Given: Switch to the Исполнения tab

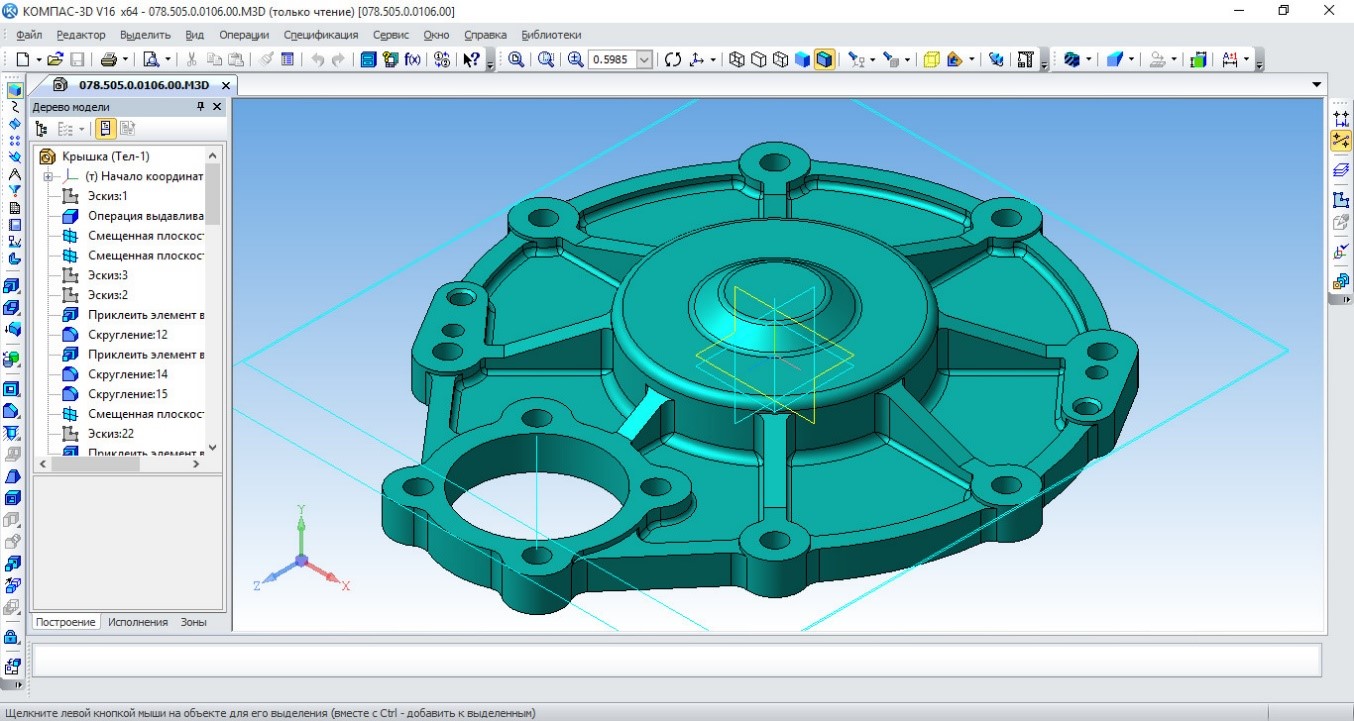Looking at the screenshot, I should point(138,622).
